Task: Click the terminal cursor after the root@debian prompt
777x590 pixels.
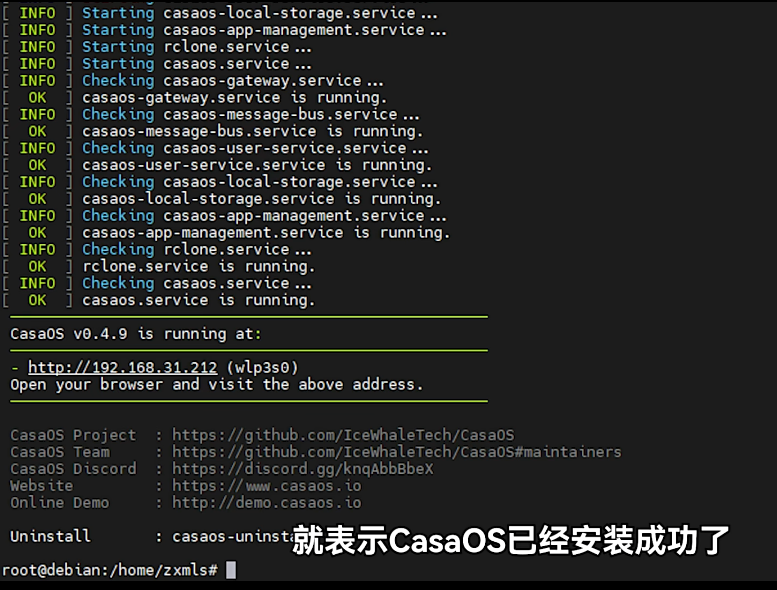Action: coord(231,570)
